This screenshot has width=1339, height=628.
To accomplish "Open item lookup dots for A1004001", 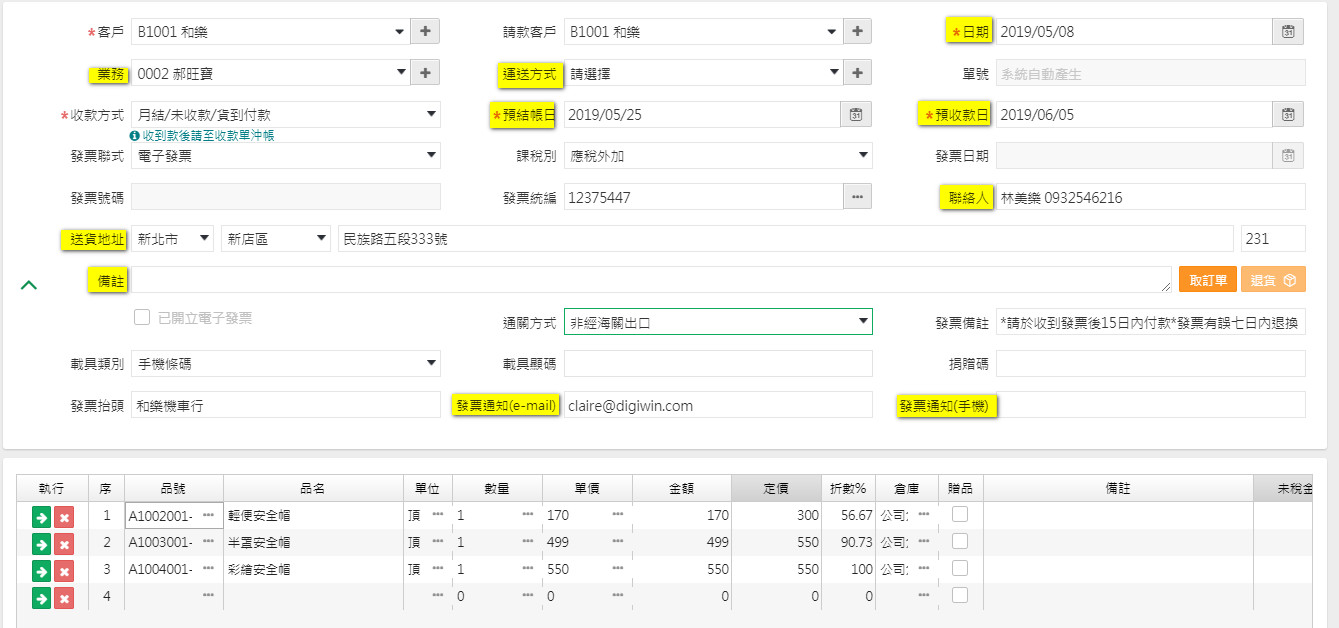I will [x=208, y=568].
